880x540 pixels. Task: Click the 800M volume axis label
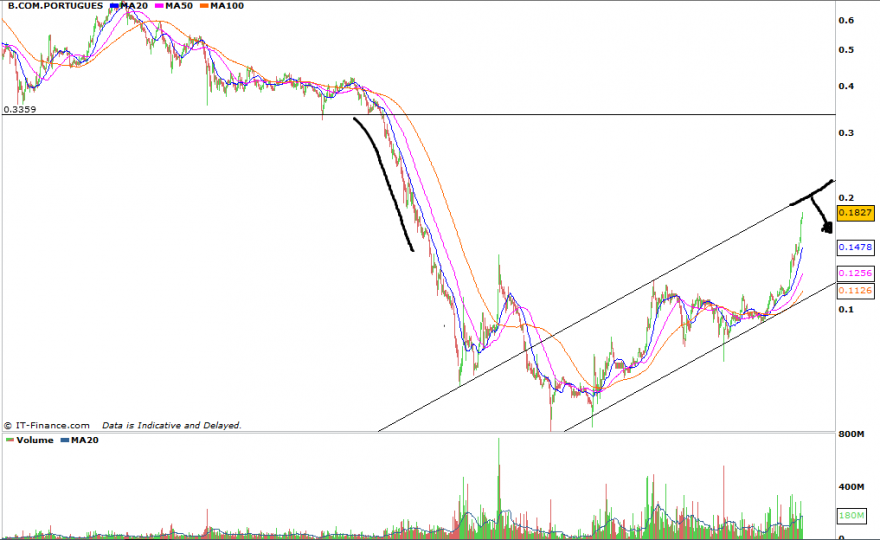[x=851, y=434]
